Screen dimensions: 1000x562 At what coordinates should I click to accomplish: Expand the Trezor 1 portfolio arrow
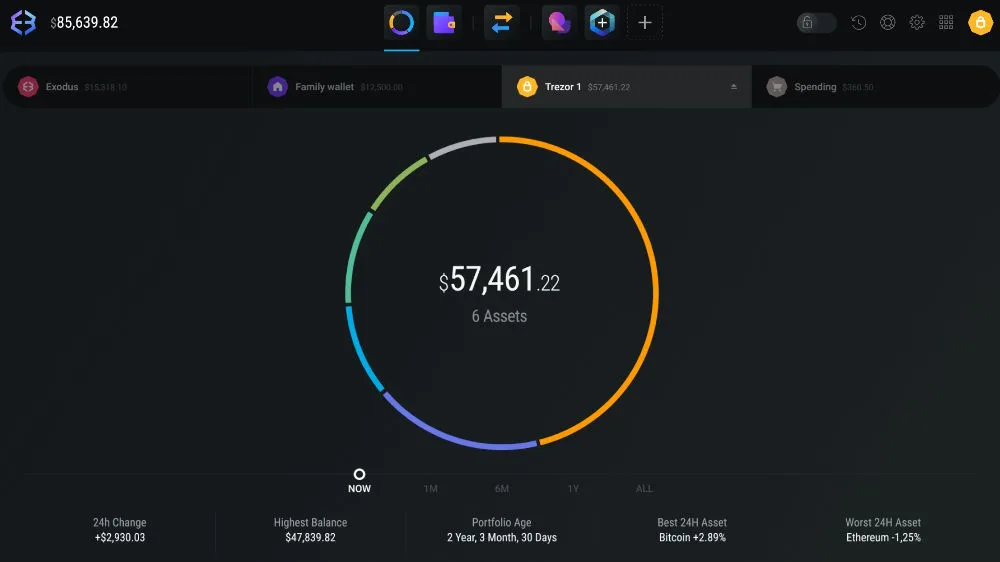[733, 87]
